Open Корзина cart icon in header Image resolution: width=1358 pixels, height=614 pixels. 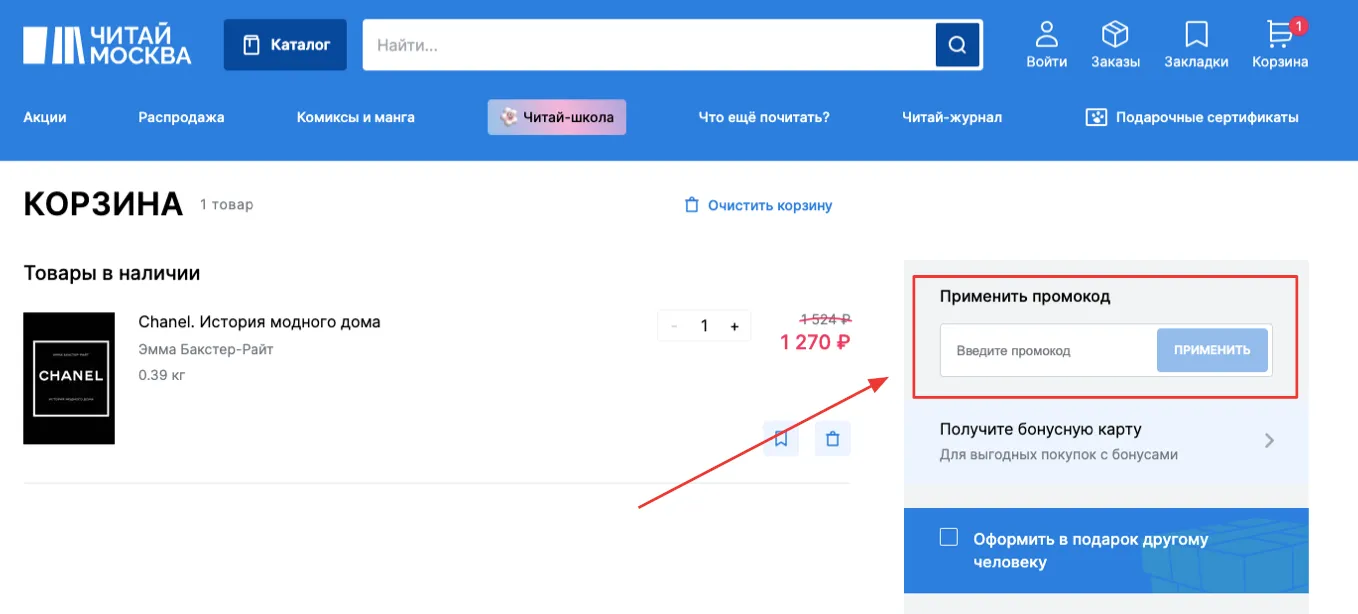[1280, 45]
